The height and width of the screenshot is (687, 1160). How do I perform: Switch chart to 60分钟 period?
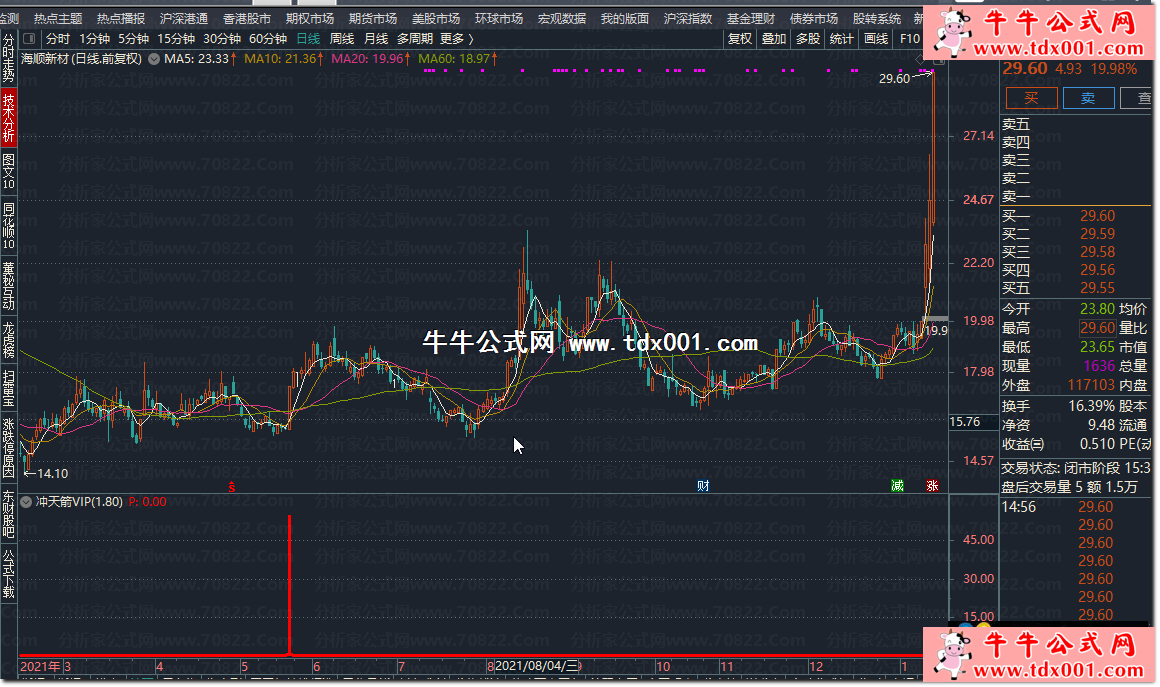point(268,39)
